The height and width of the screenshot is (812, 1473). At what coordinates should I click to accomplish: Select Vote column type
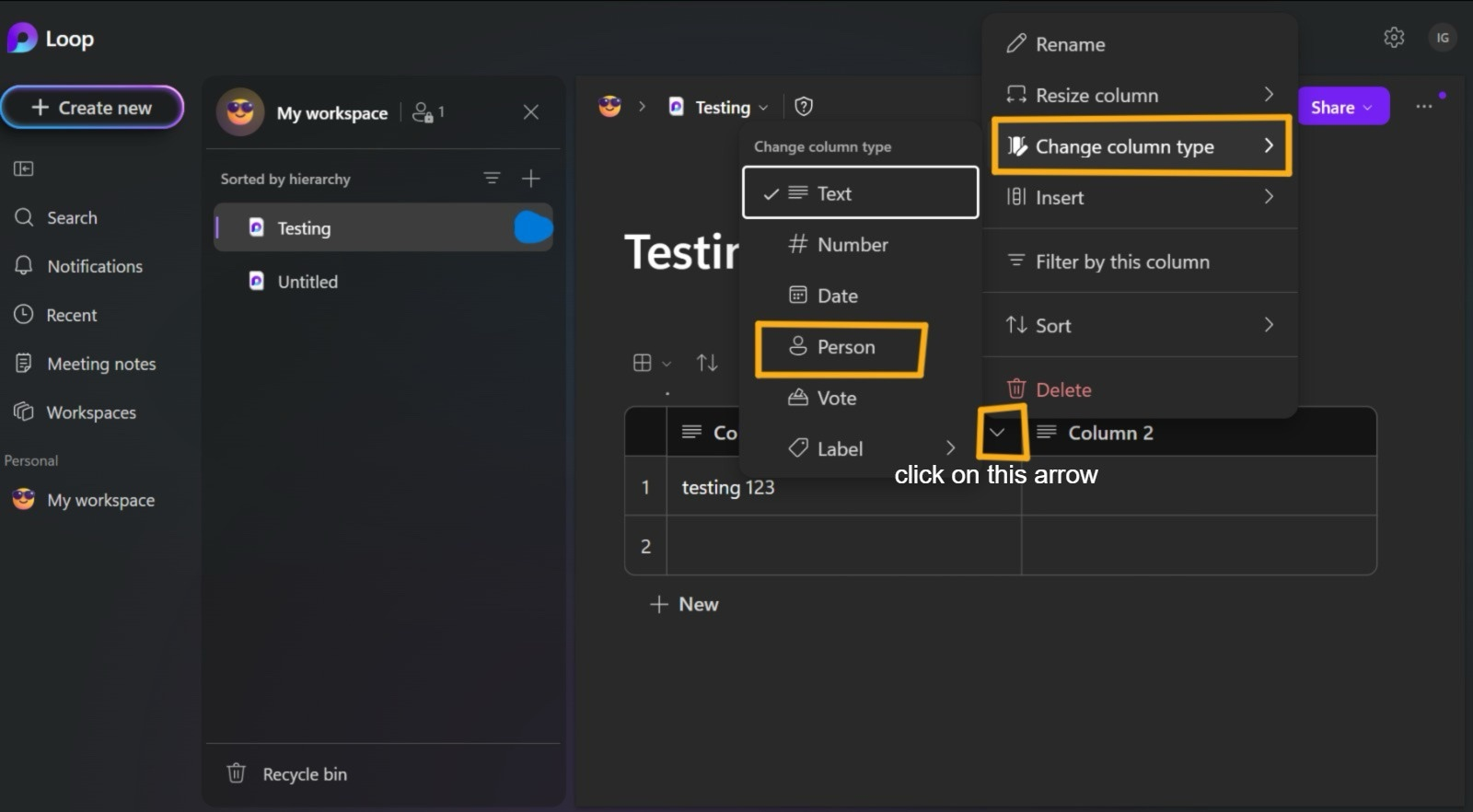pyautogui.click(x=860, y=398)
